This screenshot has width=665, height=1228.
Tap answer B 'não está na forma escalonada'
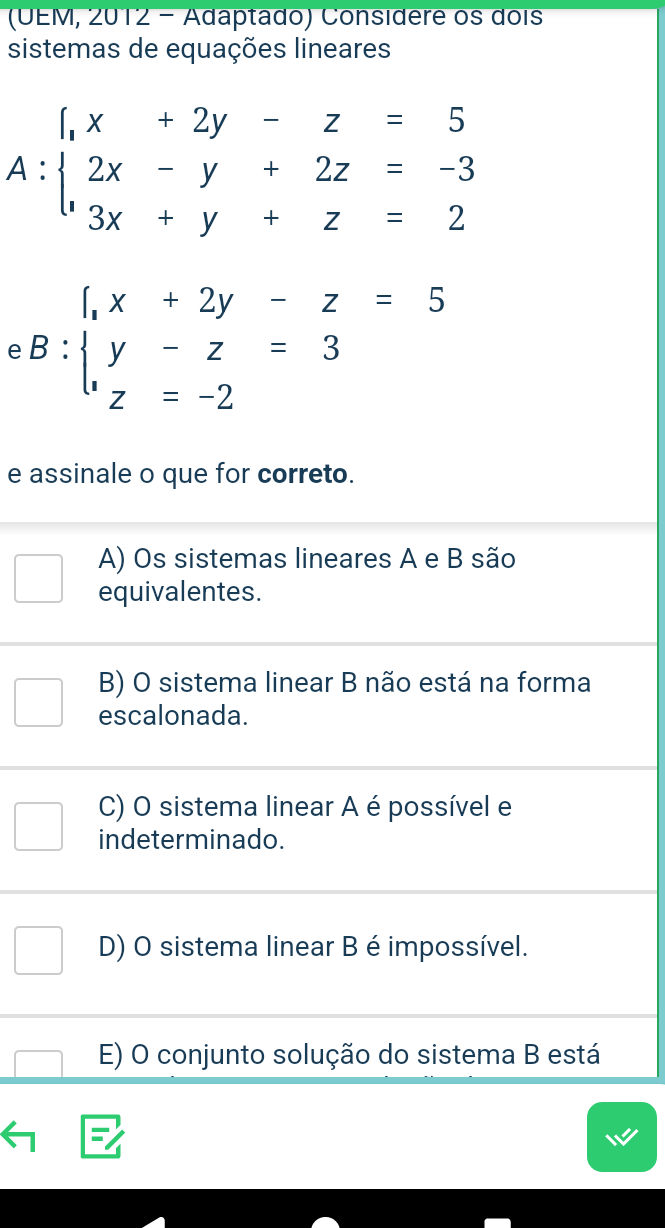click(344, 698)
